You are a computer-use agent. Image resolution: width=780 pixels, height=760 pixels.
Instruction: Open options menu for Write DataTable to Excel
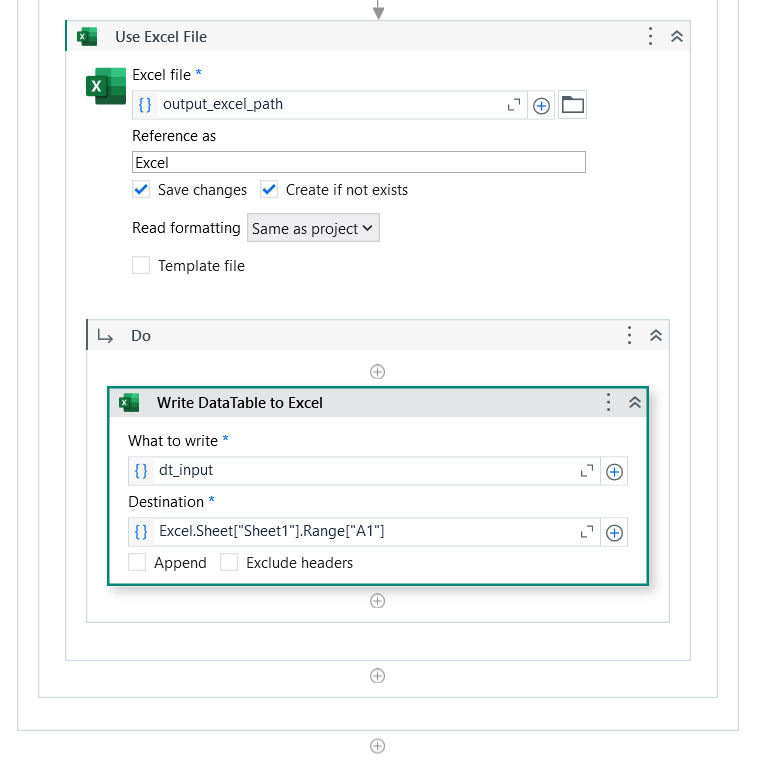pos(608,402)
